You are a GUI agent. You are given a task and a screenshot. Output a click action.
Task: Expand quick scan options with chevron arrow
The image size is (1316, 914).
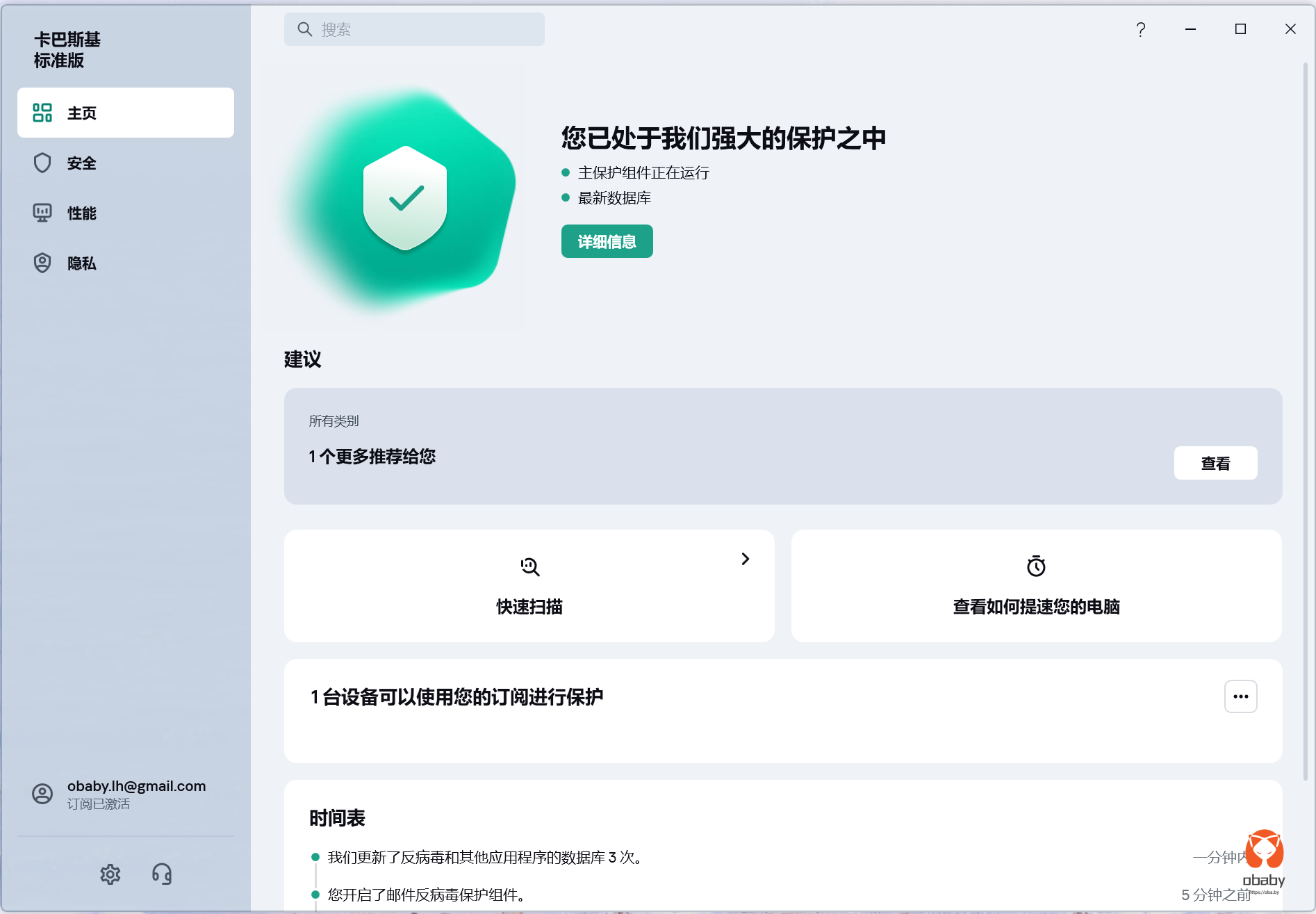tap(745, 559)
